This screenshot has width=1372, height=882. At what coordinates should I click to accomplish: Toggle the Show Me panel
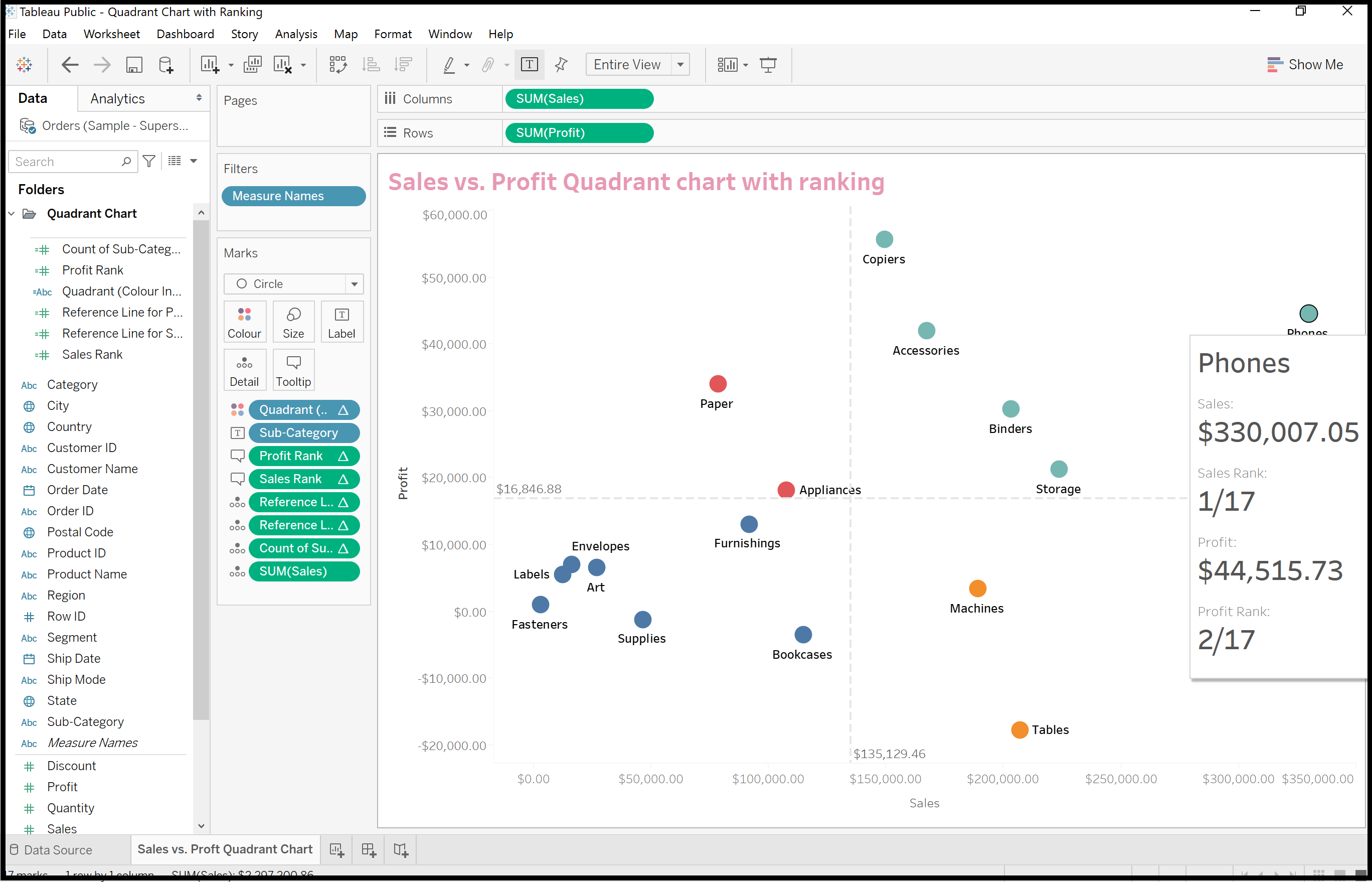[1305, 65]
